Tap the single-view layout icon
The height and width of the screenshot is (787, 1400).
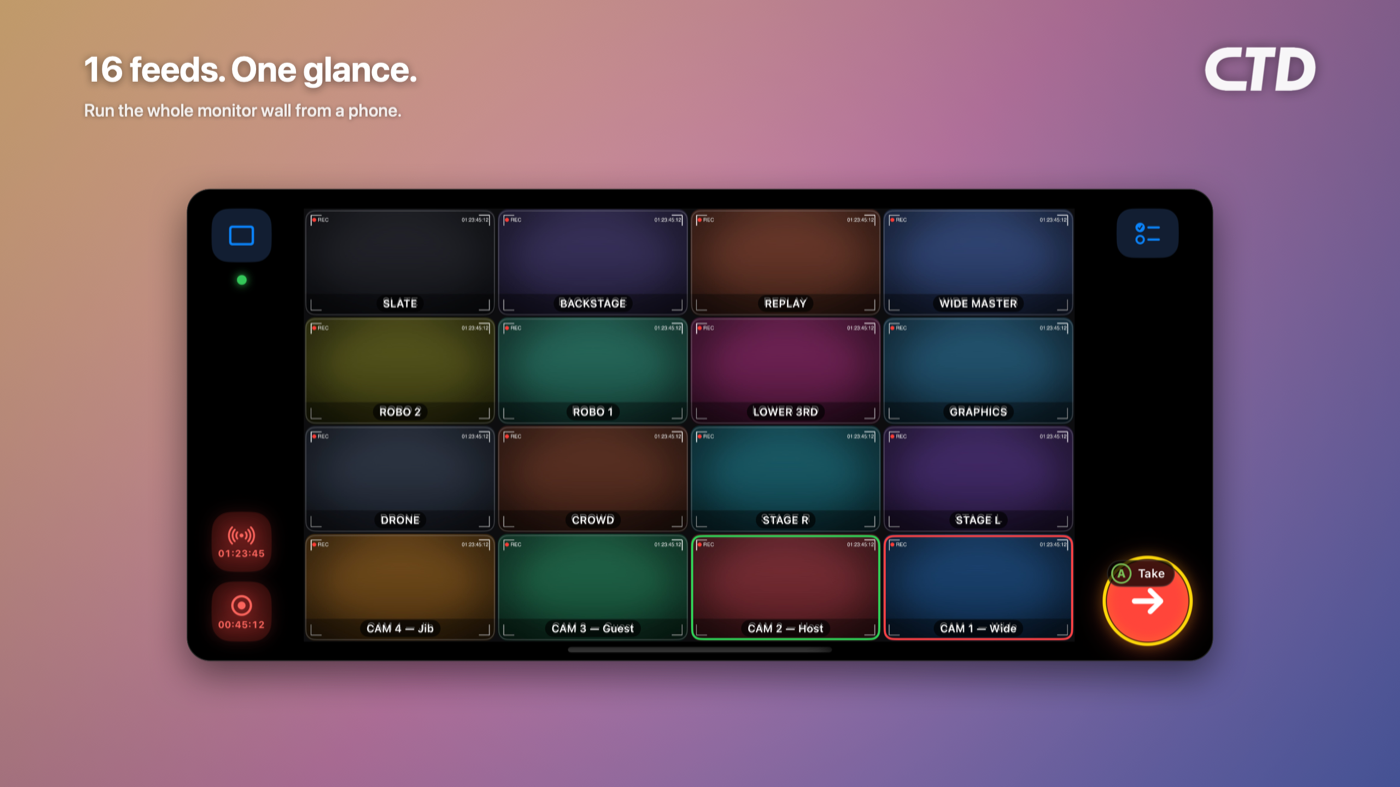[x=241, y=236]
